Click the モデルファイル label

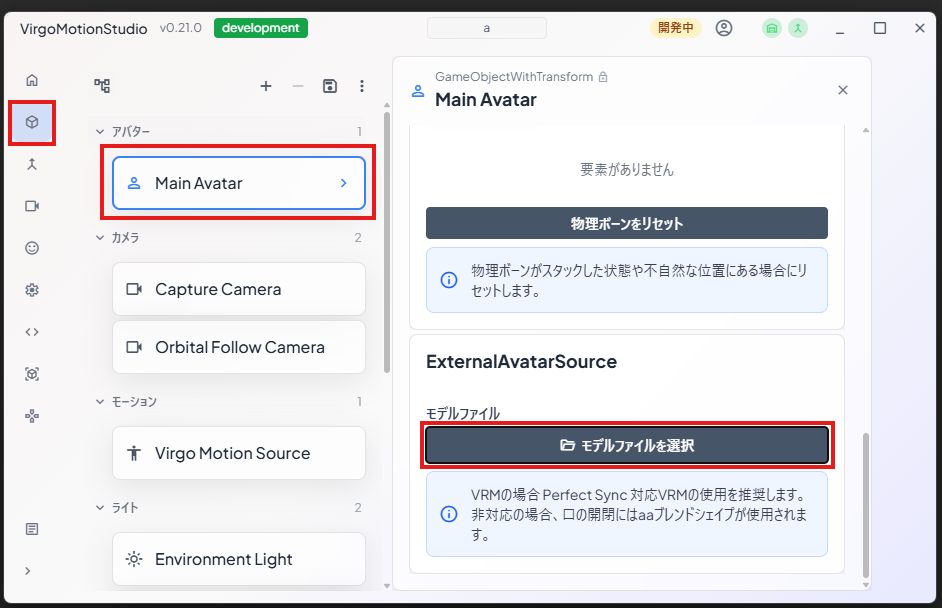463,413
